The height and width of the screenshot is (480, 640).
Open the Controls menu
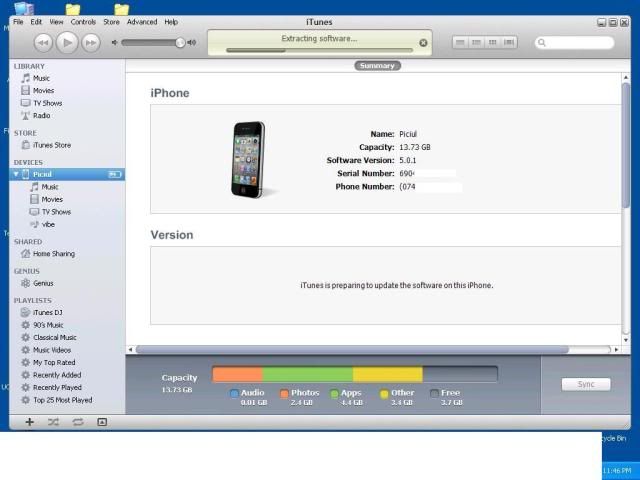tap(83, 21)
